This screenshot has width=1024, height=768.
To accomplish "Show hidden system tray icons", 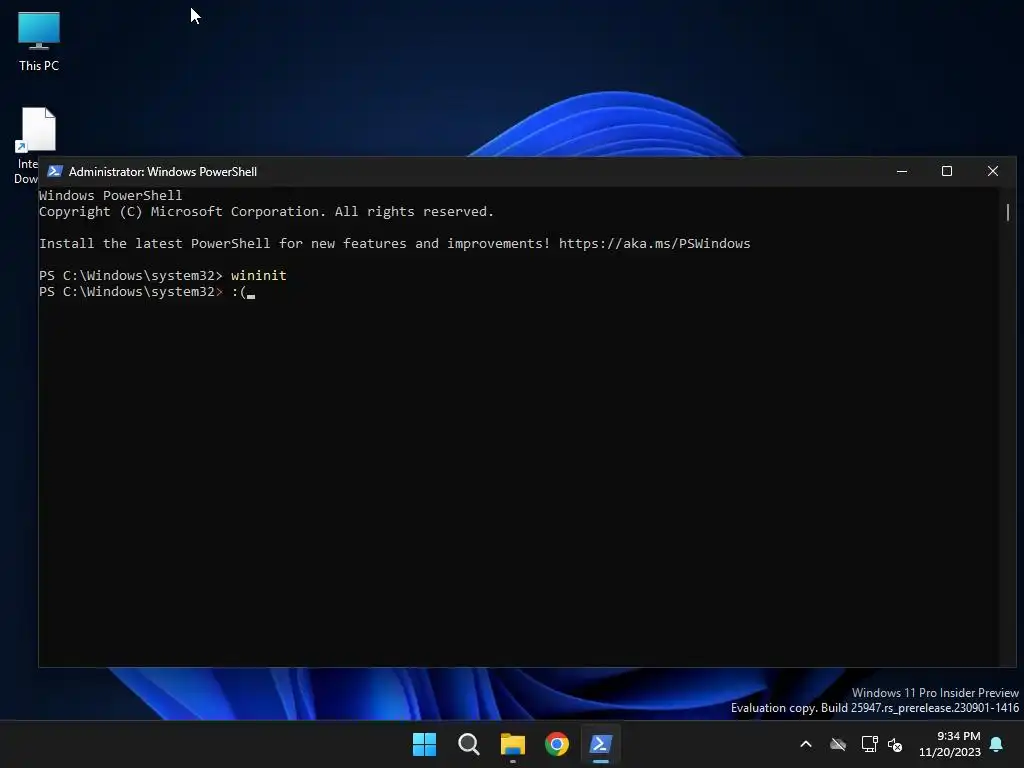I will 806,744.
